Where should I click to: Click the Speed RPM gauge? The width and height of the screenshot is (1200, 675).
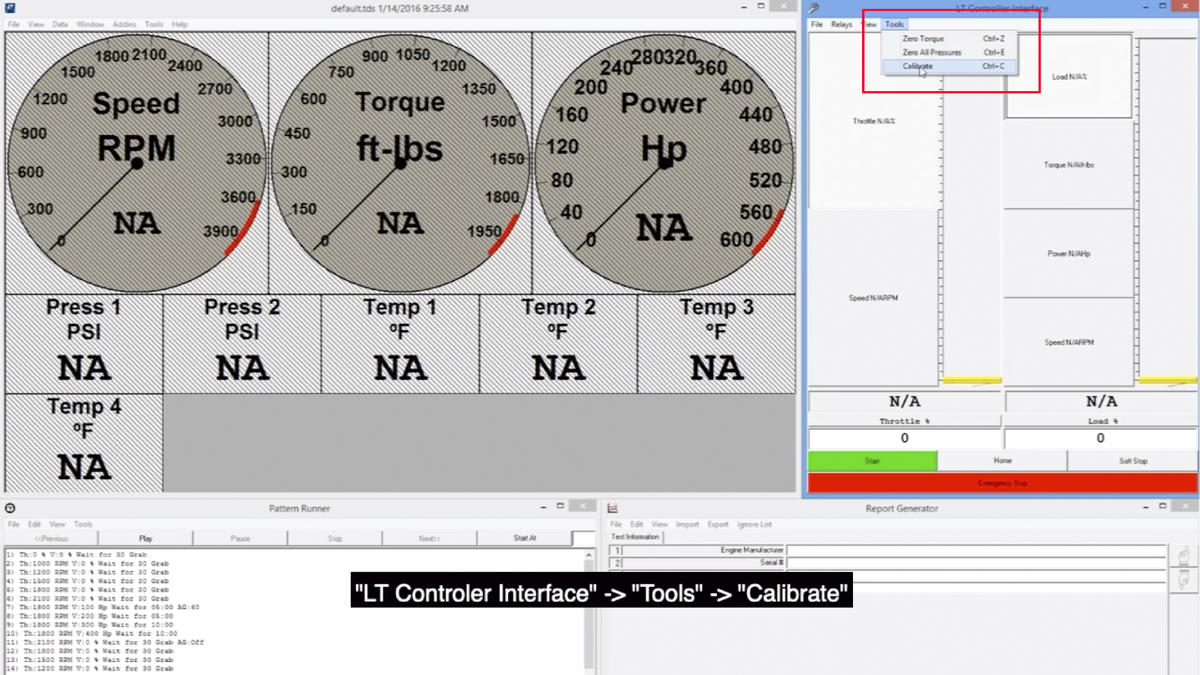(x=136, y=163)
